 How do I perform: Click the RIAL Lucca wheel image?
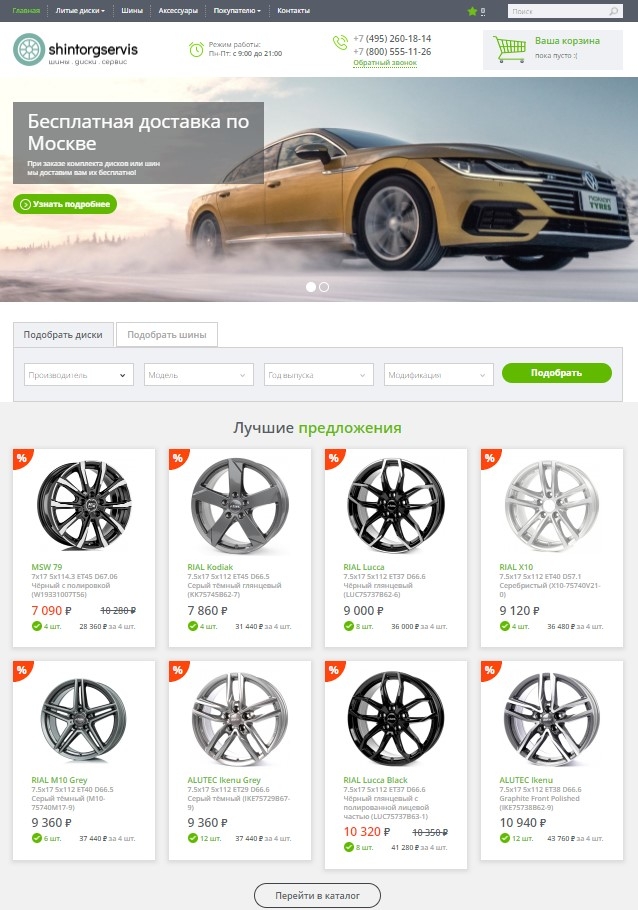(x=396, y=505)
